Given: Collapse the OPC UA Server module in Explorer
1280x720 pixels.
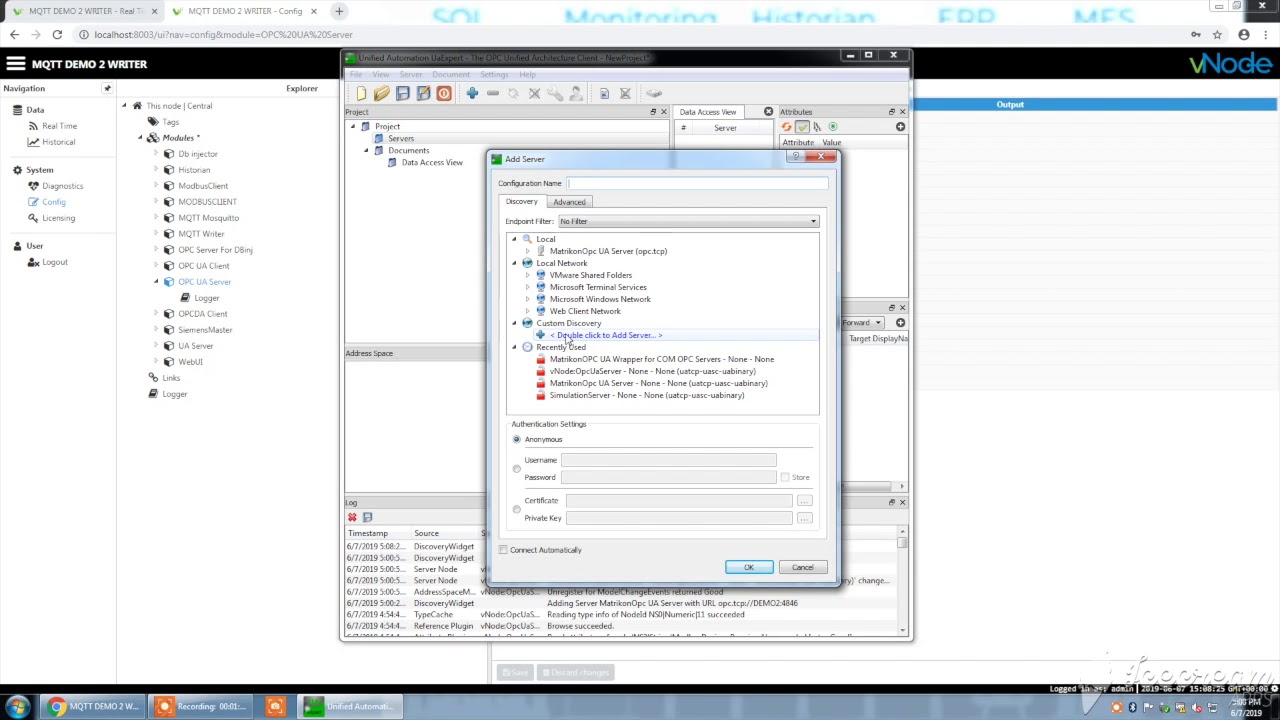Looking at the screenshot, I should click(x=156, y=282).
